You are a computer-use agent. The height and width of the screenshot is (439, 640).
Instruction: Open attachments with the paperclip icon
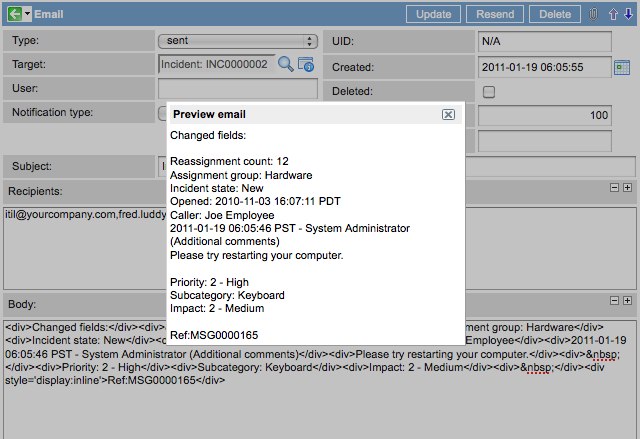pos(593,15)
